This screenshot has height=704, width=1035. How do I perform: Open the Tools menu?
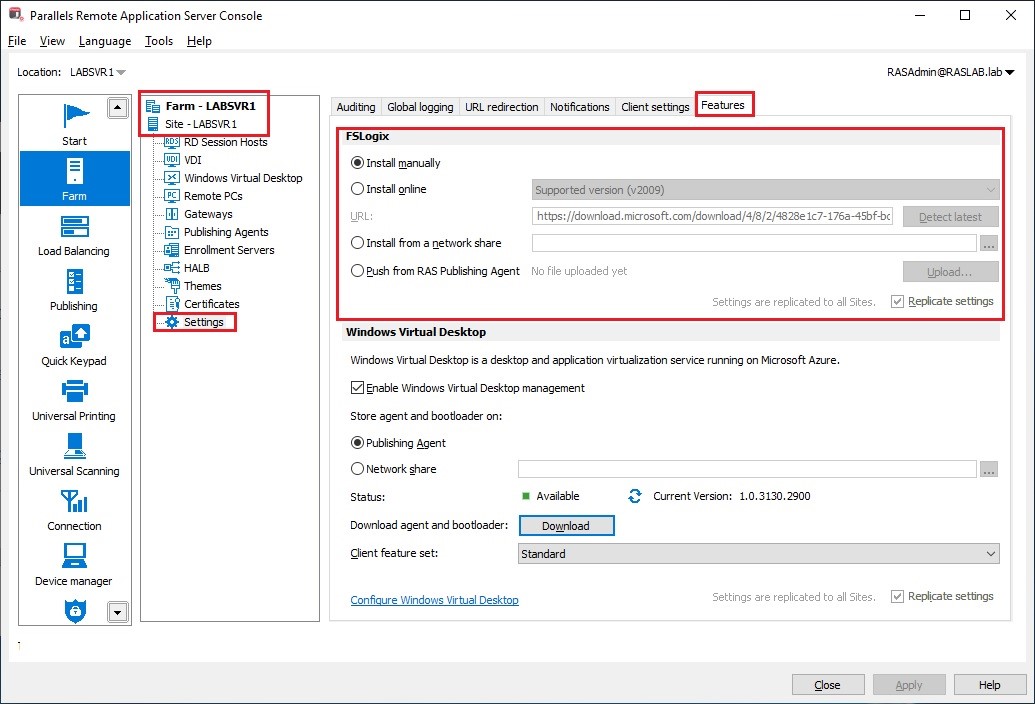[x=159, y=41]
